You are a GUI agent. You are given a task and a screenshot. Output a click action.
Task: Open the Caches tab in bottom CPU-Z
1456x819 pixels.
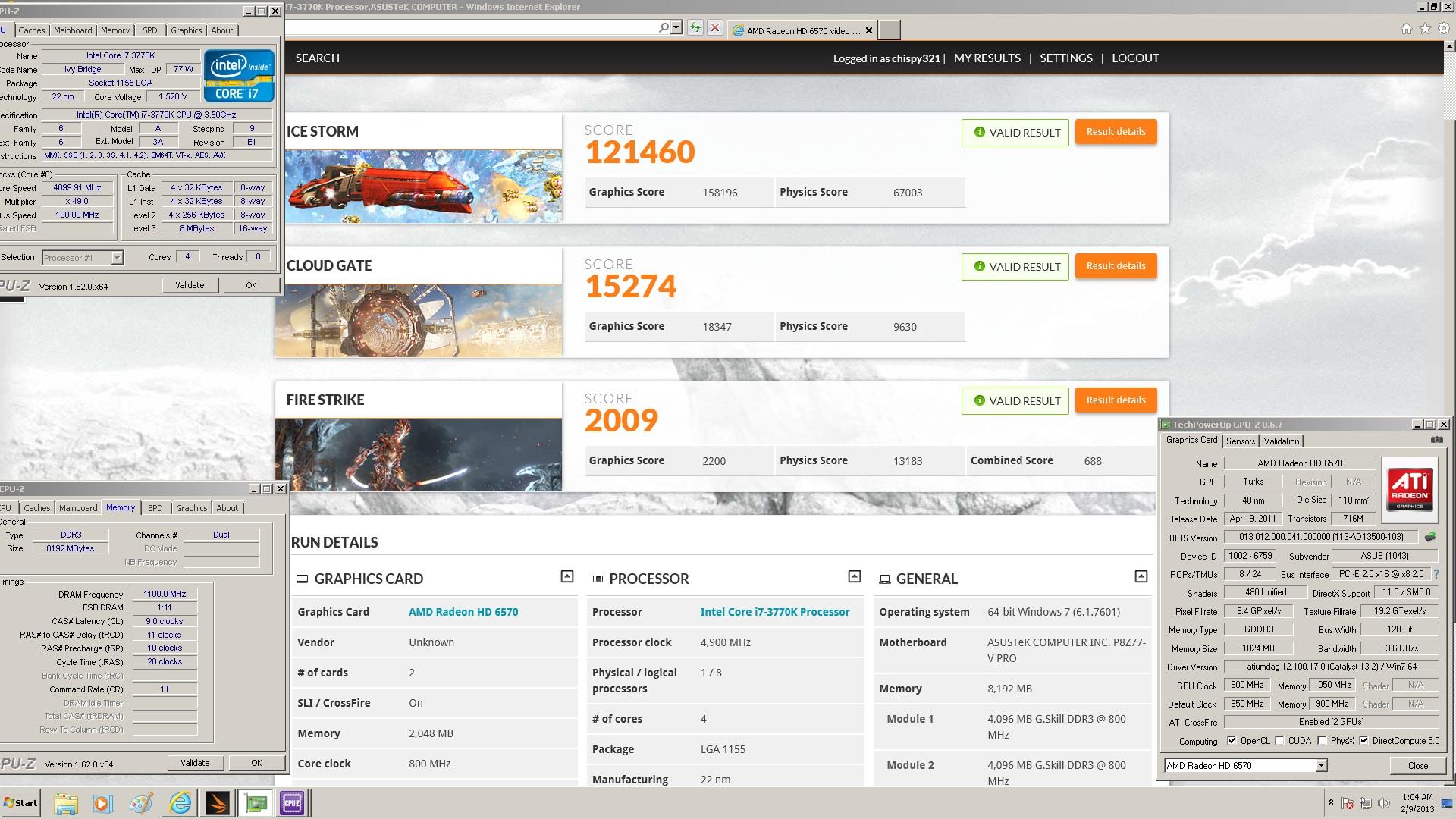(x=36, y=508)
